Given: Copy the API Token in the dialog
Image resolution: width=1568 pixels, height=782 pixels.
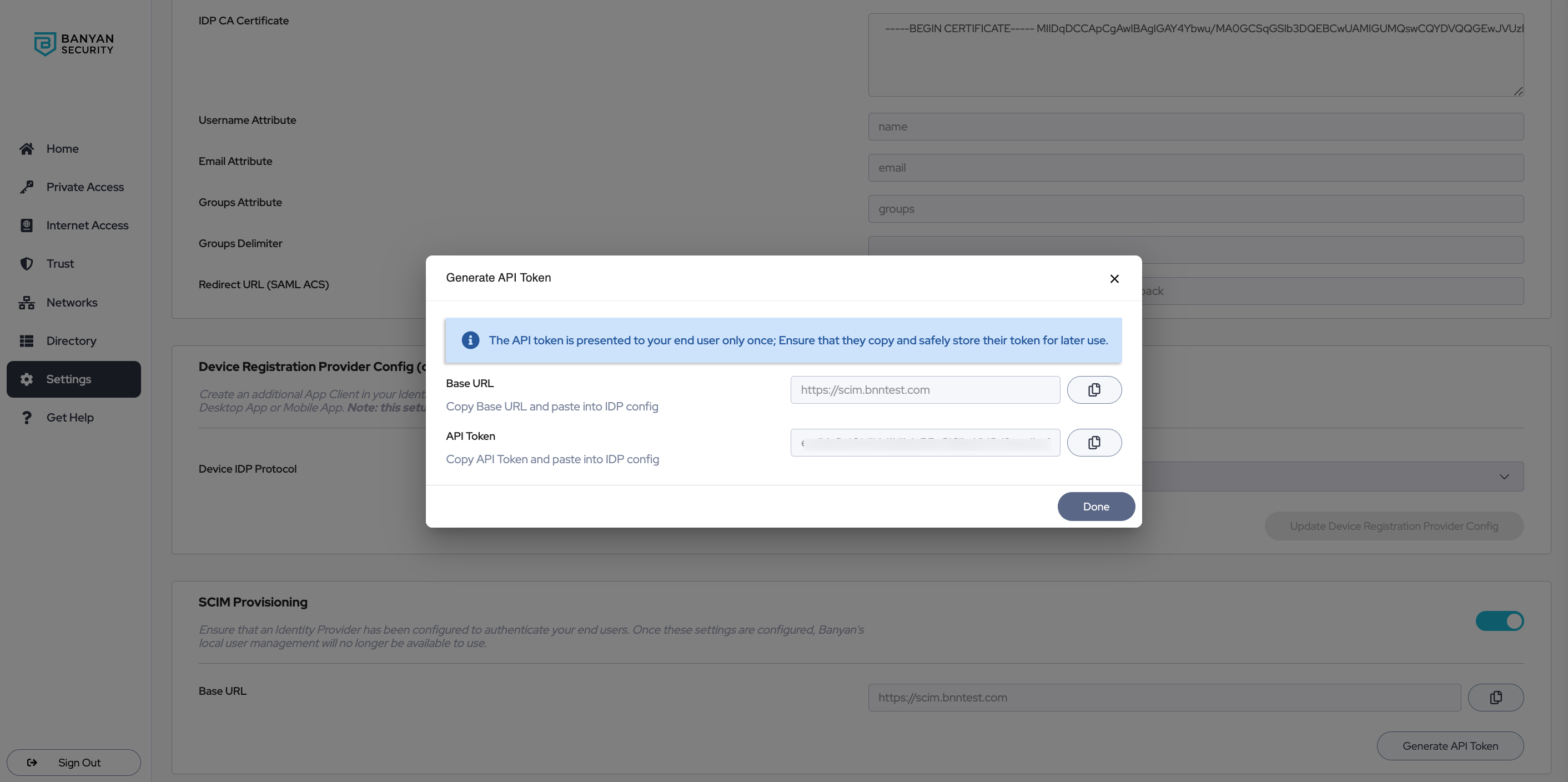Looking at the screenshot, I should pos(1094,443).
